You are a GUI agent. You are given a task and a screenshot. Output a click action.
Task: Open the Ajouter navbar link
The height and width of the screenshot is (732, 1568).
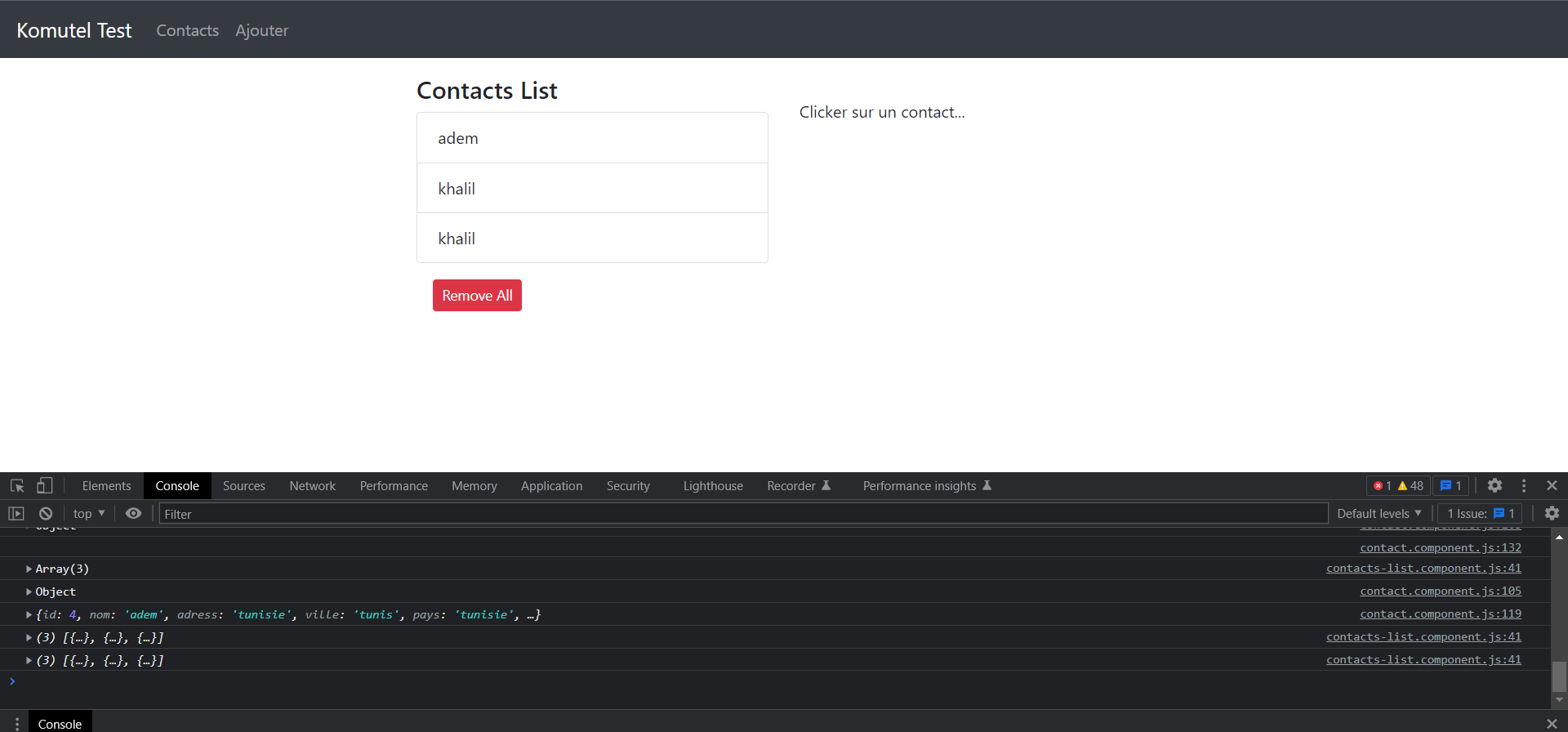tap(261, 30)
